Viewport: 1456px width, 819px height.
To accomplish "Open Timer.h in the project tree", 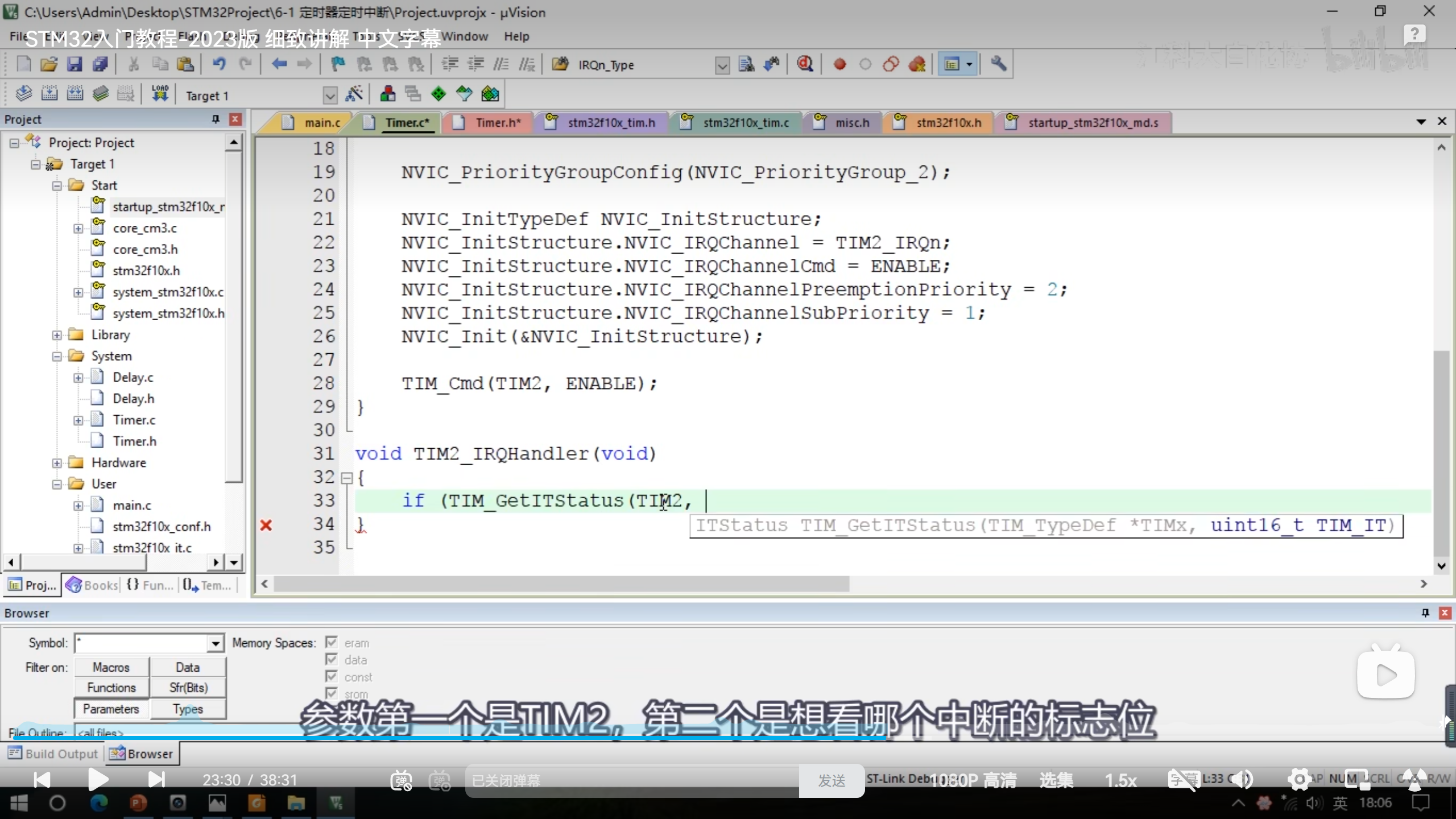I will tap(134, 441).
